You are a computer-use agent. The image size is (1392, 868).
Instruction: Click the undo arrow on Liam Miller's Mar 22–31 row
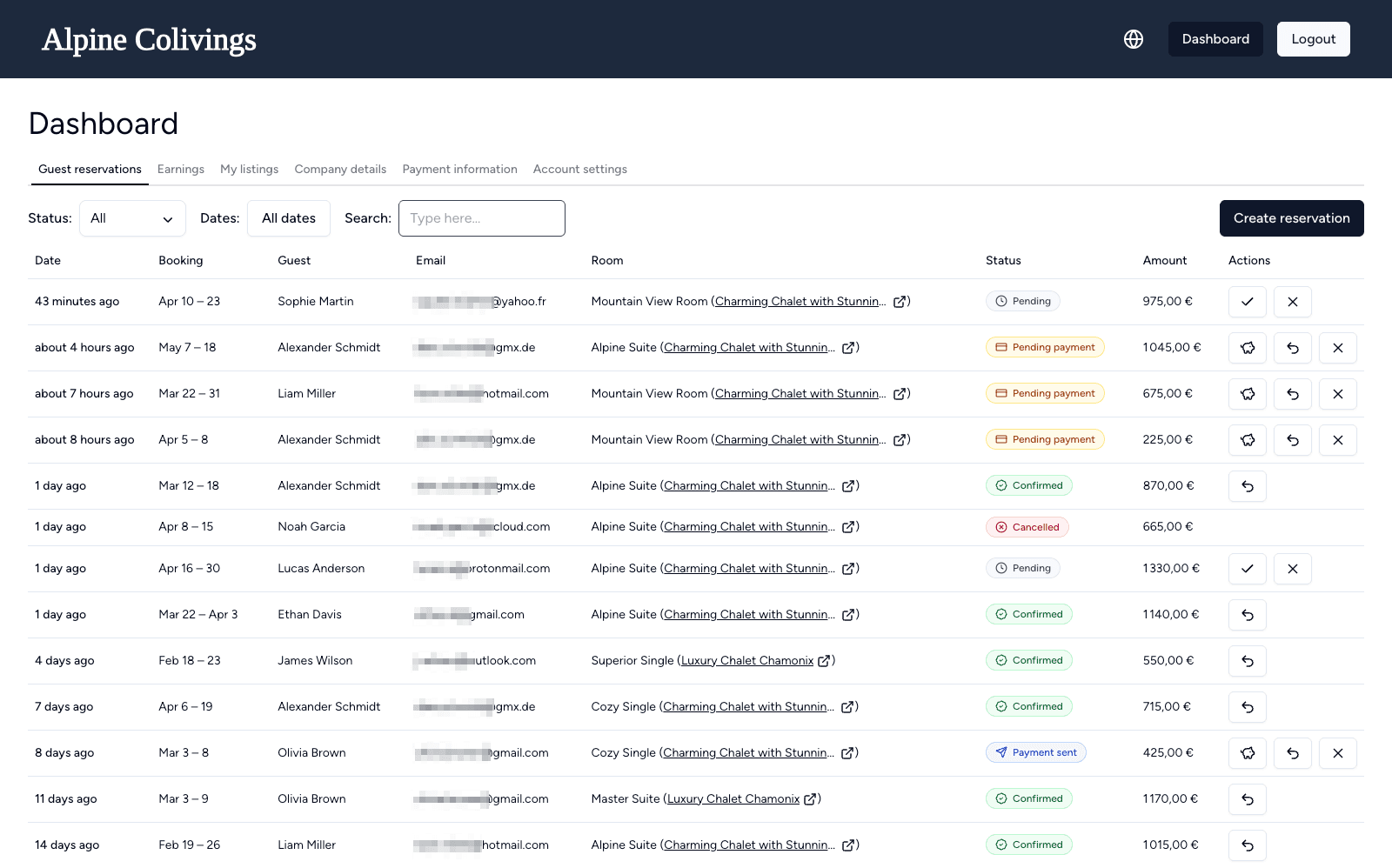[1293, 393]
